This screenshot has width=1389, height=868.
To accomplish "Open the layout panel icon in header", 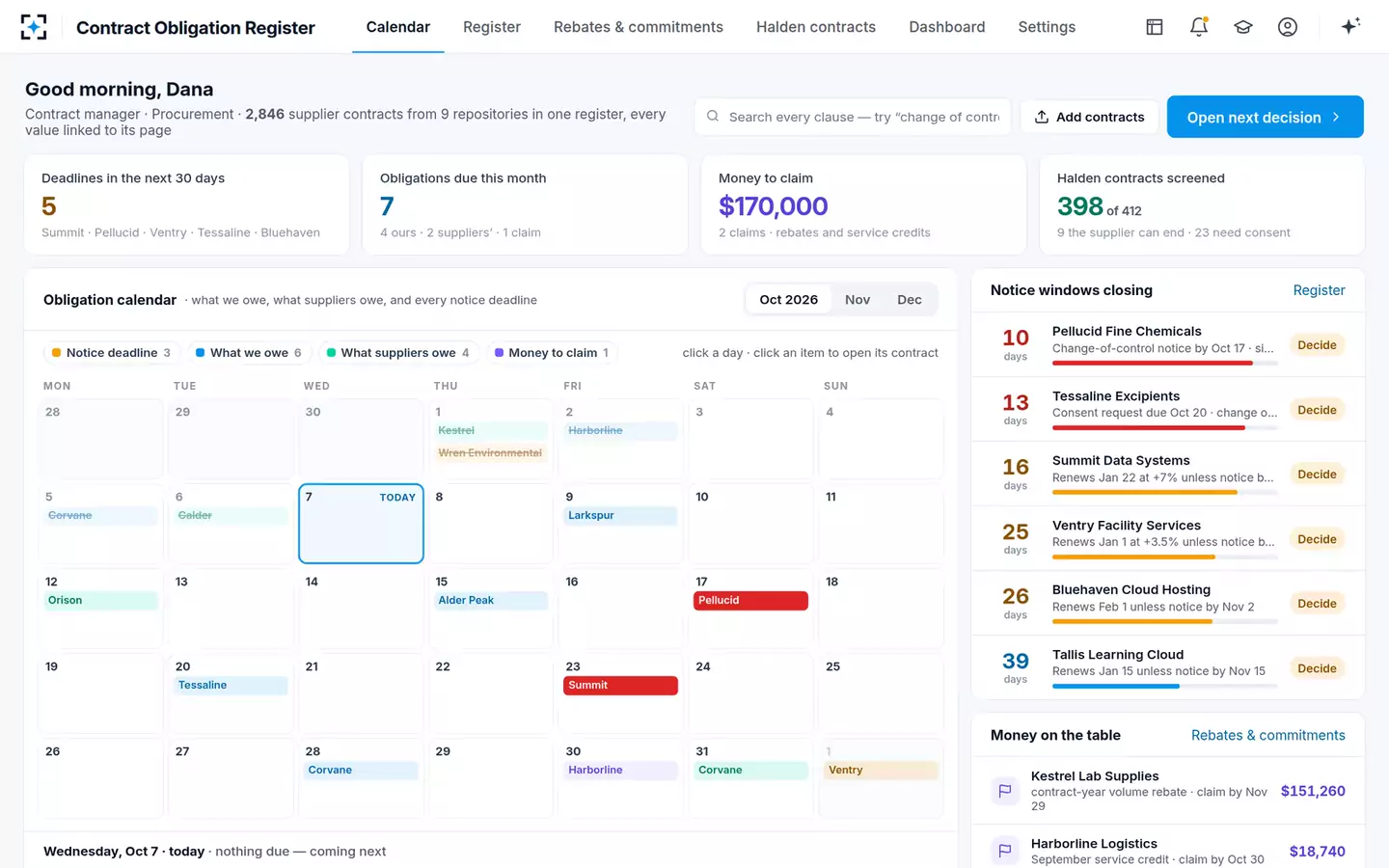I will coord(1155,27).
